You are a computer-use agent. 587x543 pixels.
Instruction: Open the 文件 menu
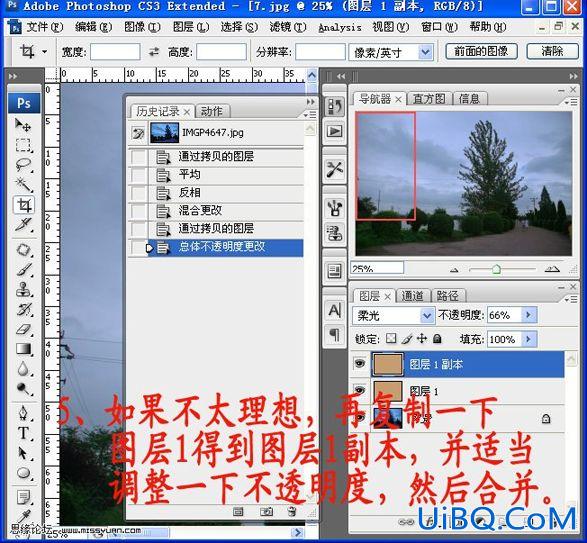pos(44,27)
